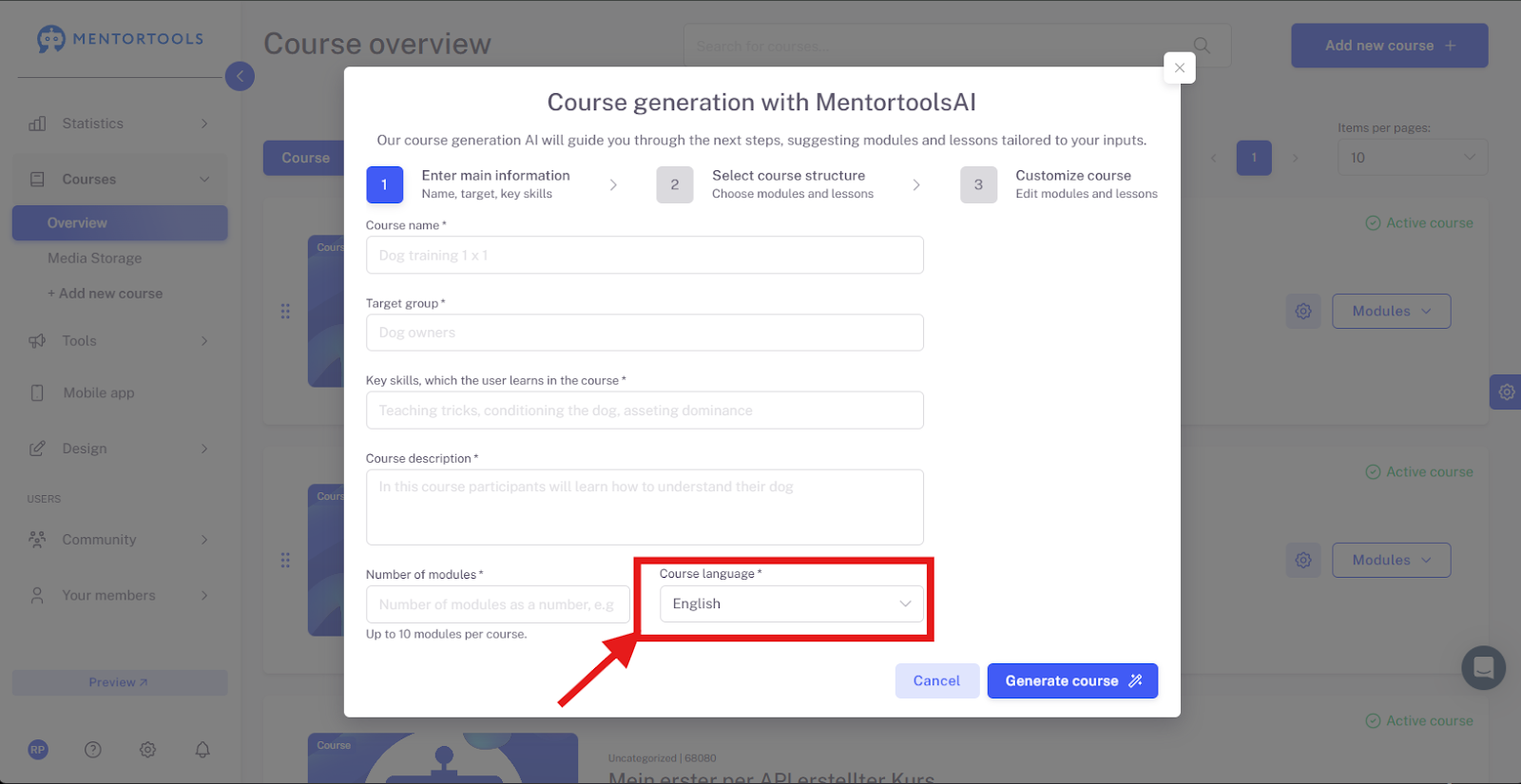
Task: Collapse the sidebar with the round arrow button
Action: (x=240, y=76)
